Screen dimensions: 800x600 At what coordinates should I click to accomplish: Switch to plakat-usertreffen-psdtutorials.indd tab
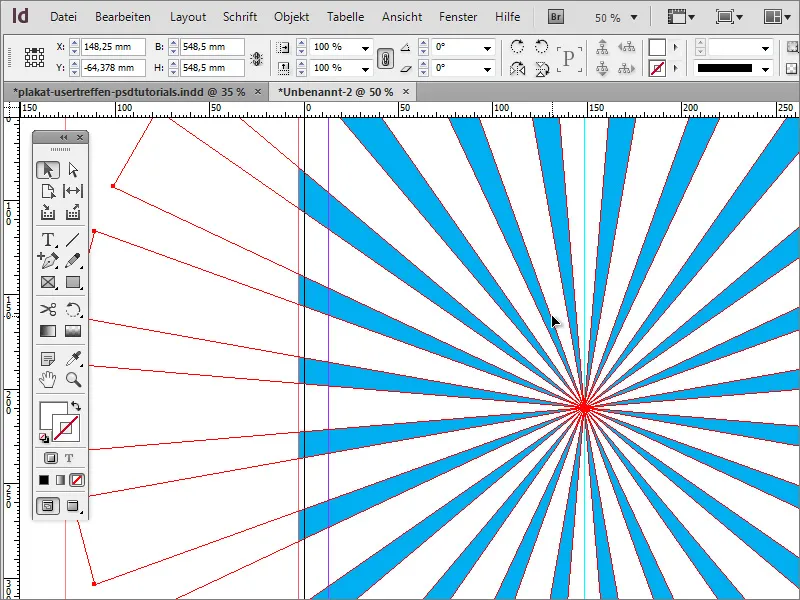pos(129,92)
